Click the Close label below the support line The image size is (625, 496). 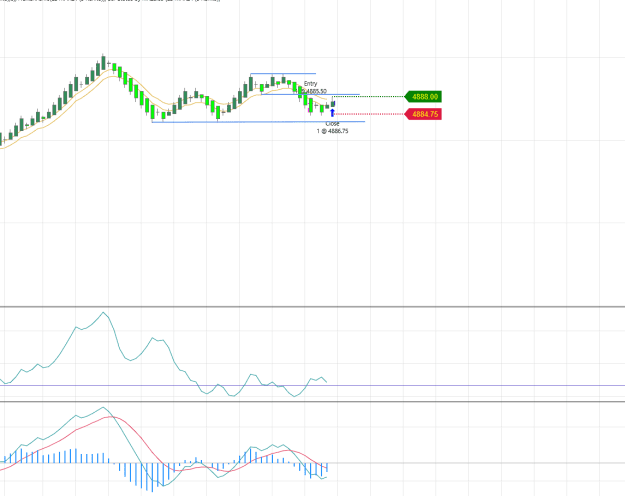click(x=332, y=124)
